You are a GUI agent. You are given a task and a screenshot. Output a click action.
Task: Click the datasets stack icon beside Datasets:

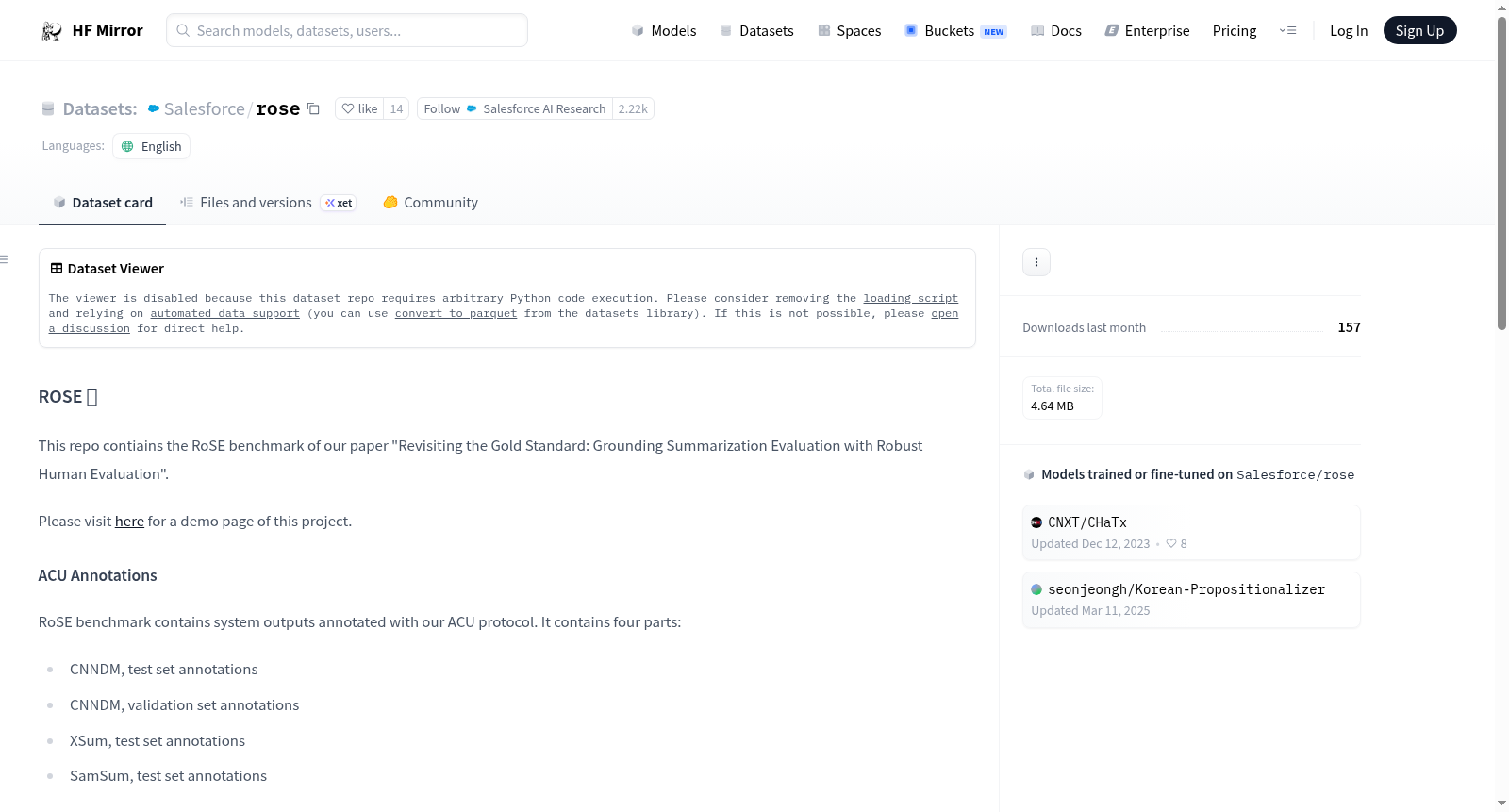[48, 109]
